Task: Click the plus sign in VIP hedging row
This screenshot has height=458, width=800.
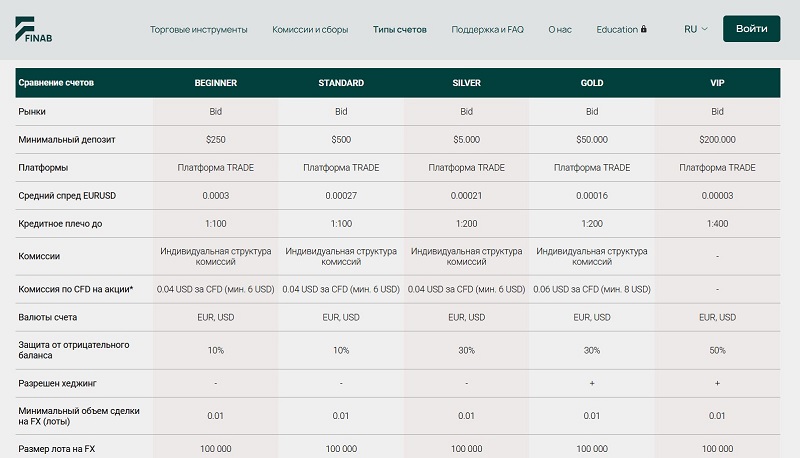Action: pos(717,383)
